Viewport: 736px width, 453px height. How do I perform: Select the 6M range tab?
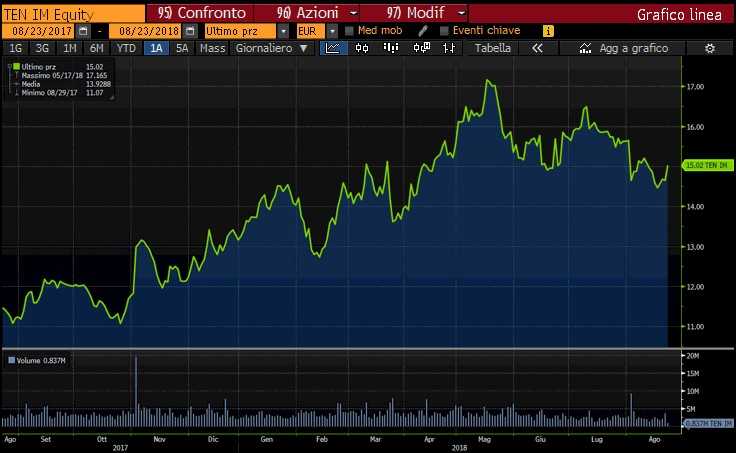[96, 48]
